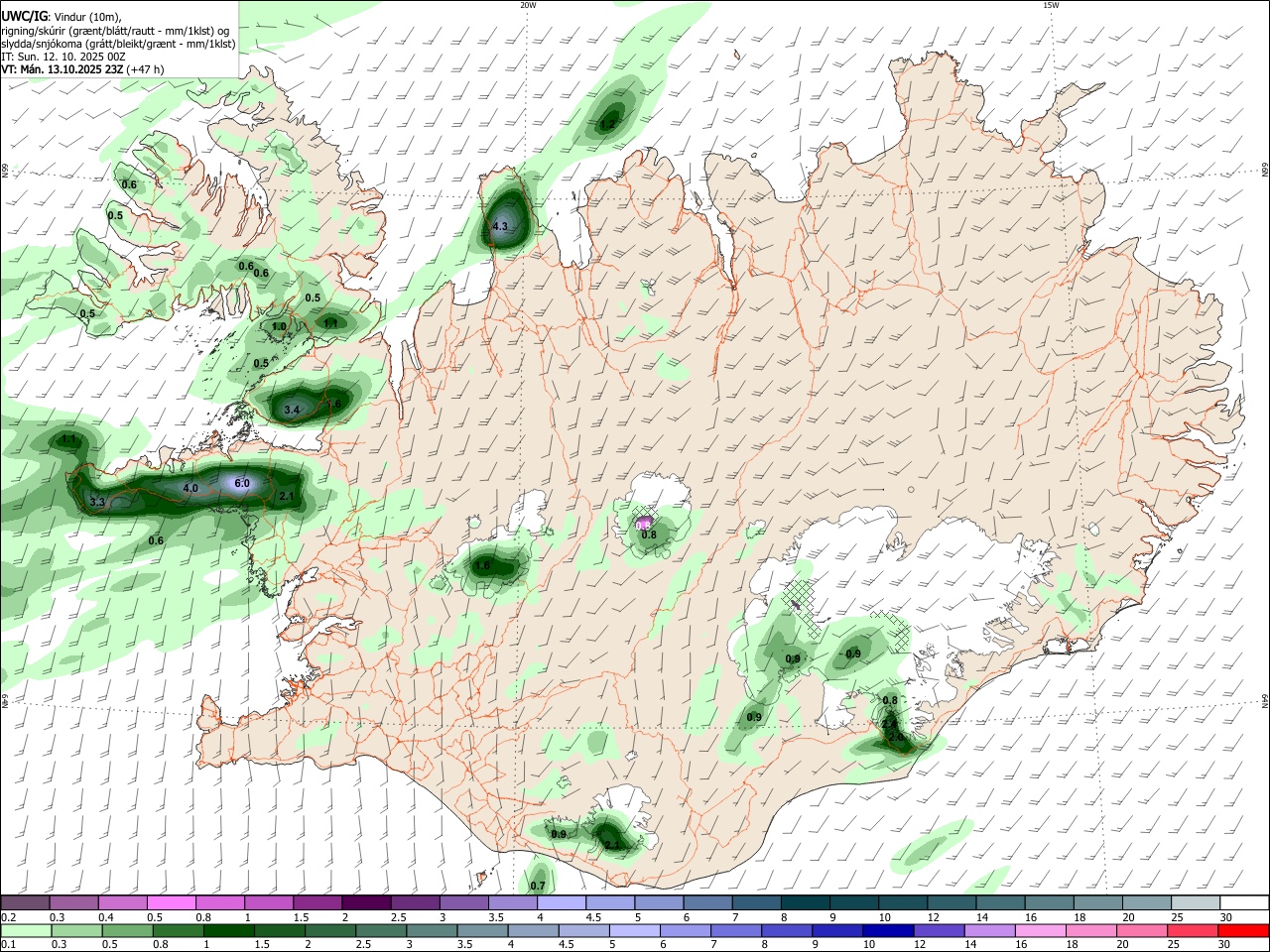Pick the dark navy swatch labelled 10 in the bottom legend row

click(886, 930)
